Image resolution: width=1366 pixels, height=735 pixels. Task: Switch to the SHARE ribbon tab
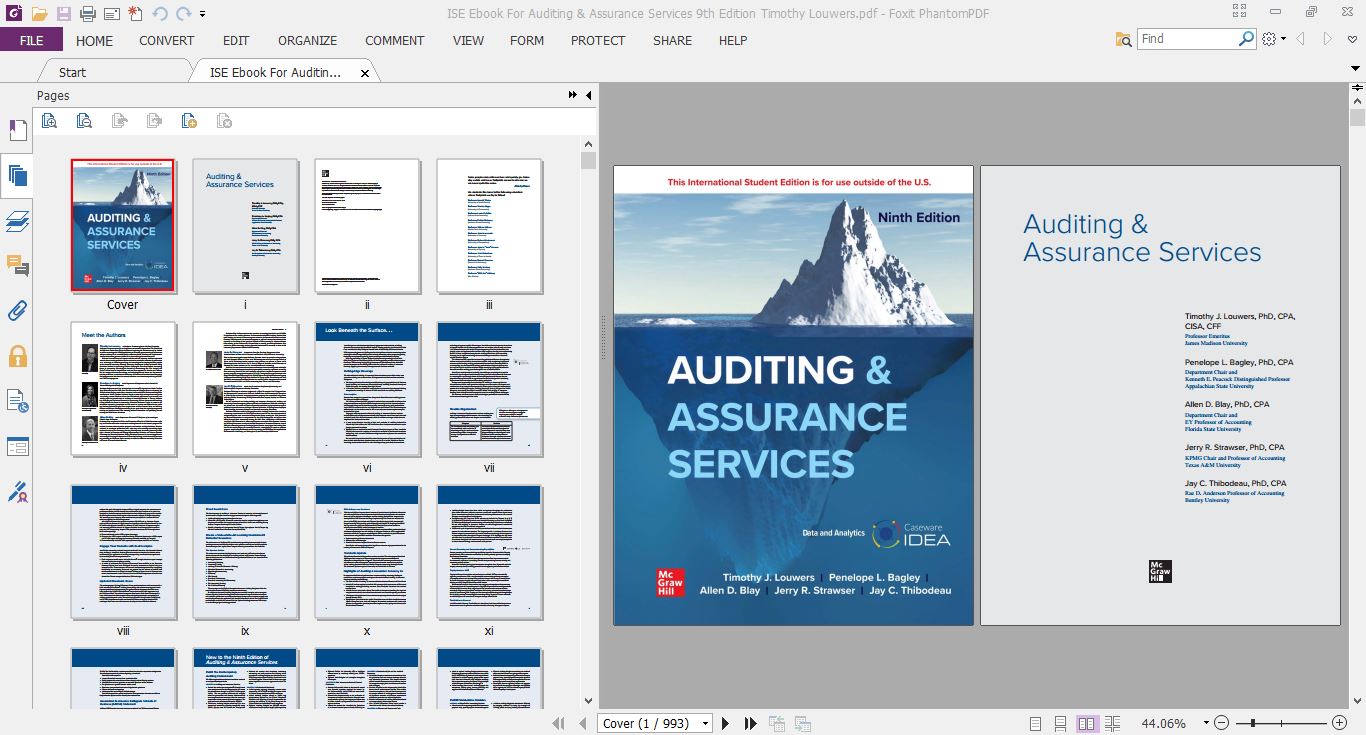click(672, 41)
